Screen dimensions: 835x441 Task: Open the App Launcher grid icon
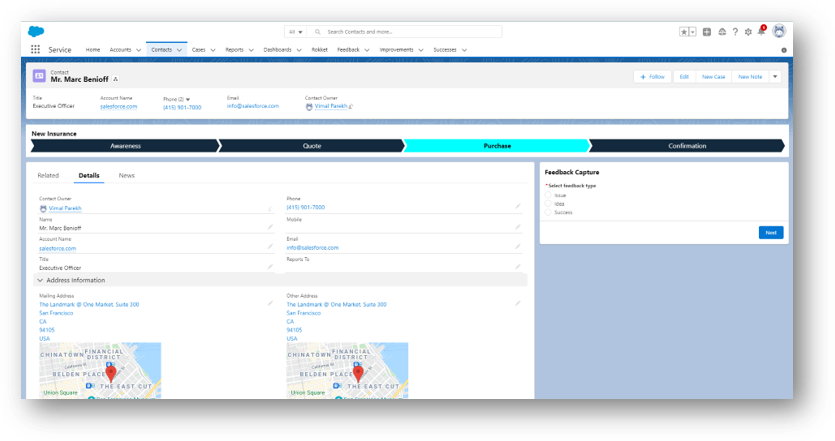(35, 50)
